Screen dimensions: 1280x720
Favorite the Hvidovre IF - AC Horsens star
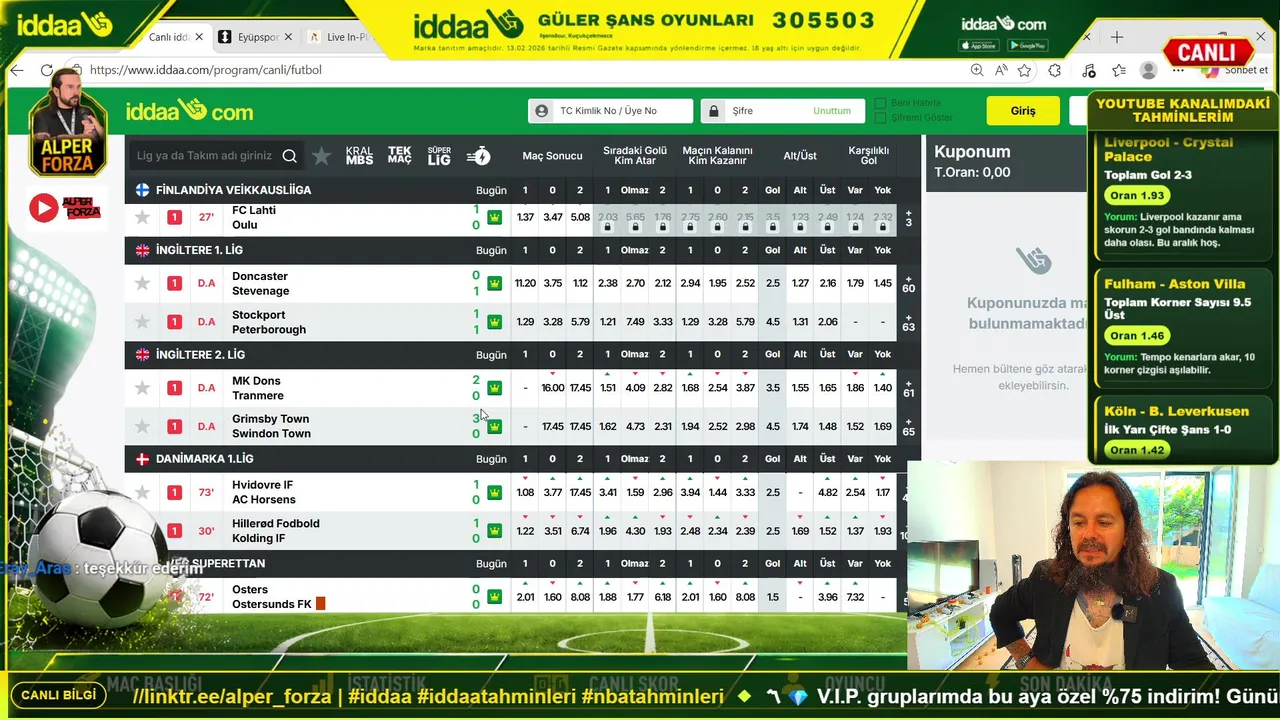click(x=142, y=492)
